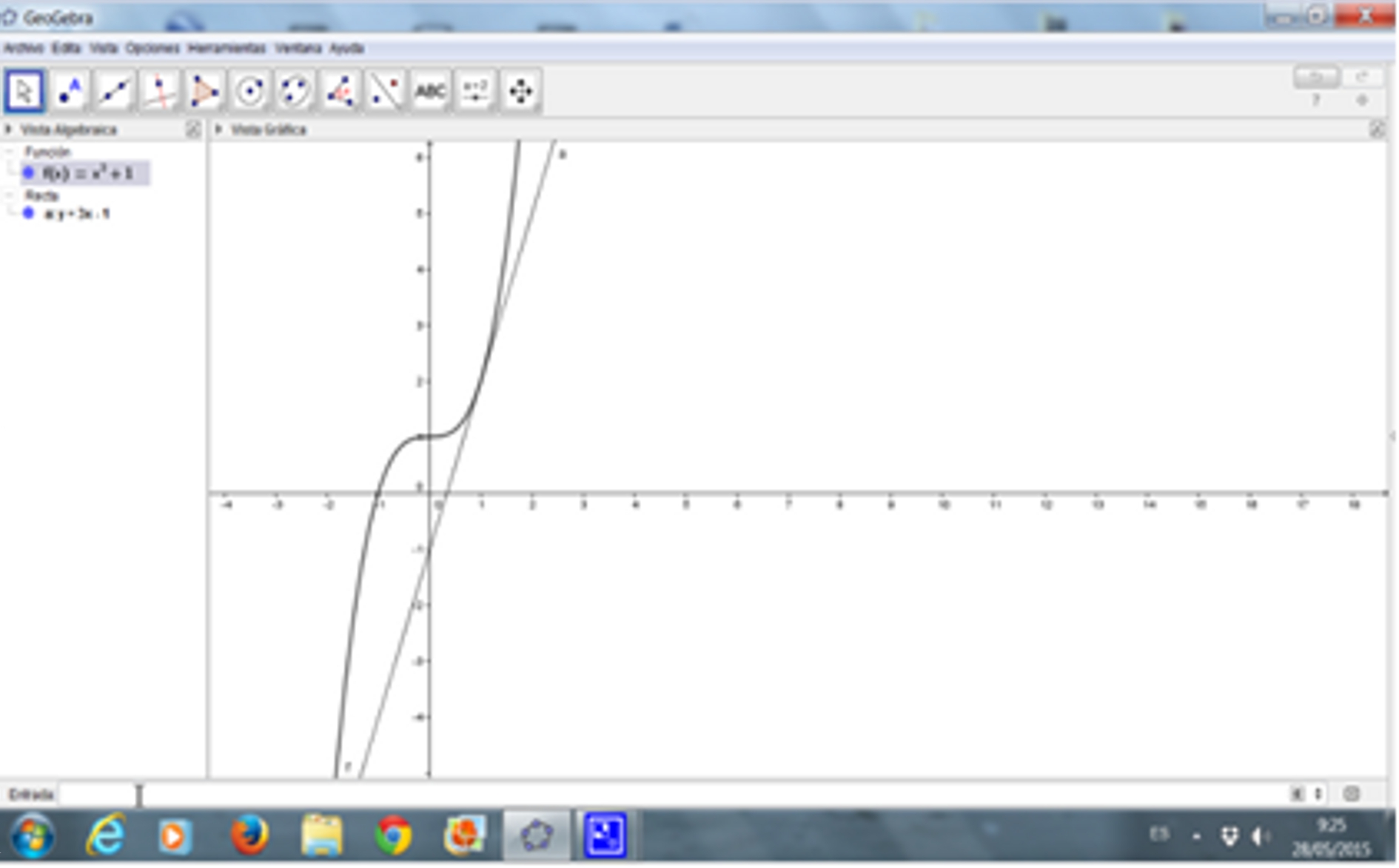
Task: Expand the Vista Algebraica style bar arrow
Action: [9, 129]
